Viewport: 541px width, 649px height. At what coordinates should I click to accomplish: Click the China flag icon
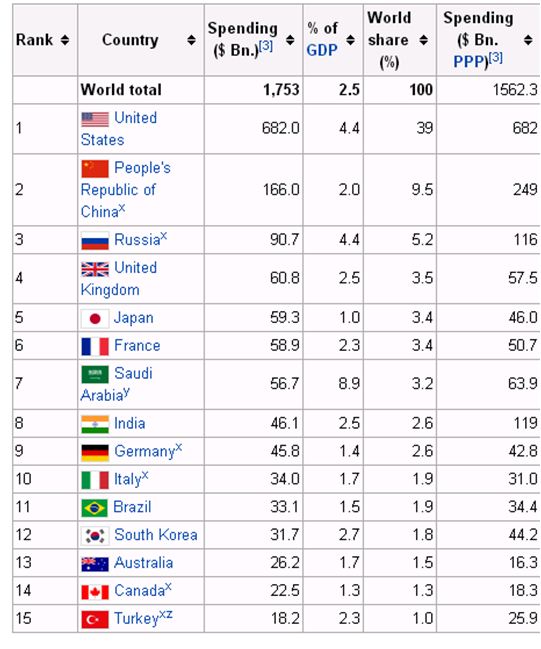pyautogui.click(x=95, y=168)
